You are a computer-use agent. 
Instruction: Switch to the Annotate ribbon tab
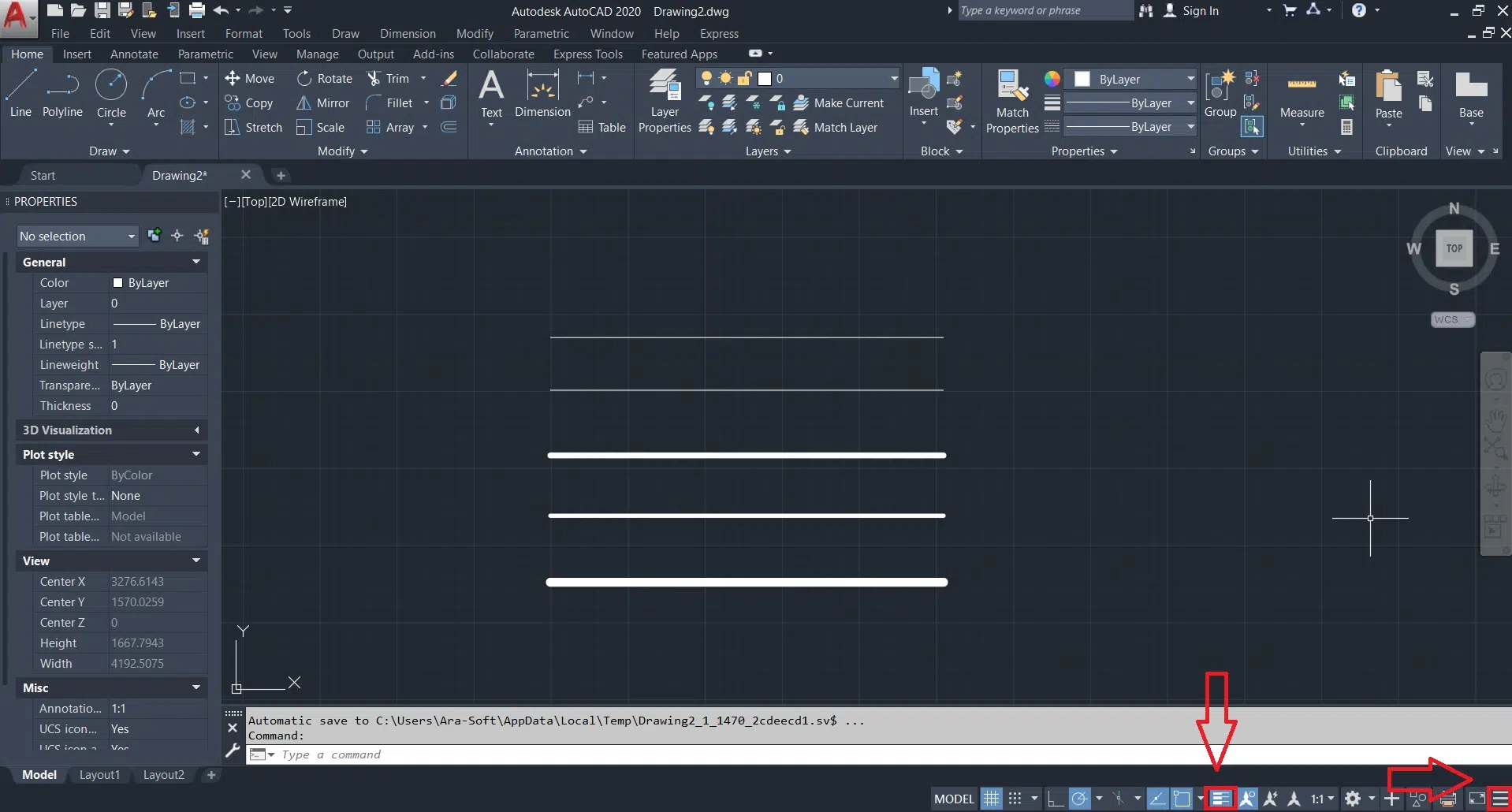[134, 54]
